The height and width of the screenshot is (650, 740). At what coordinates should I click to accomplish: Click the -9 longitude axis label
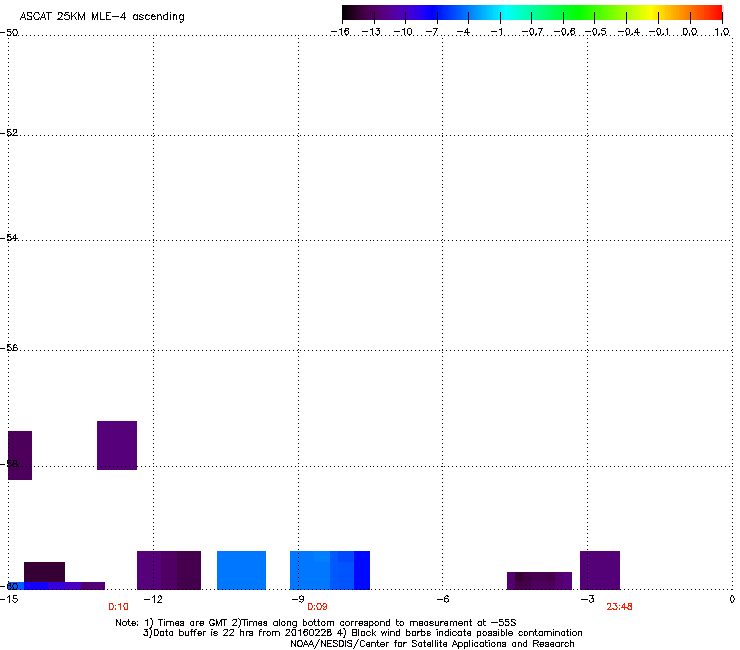[x=298, y=599]
